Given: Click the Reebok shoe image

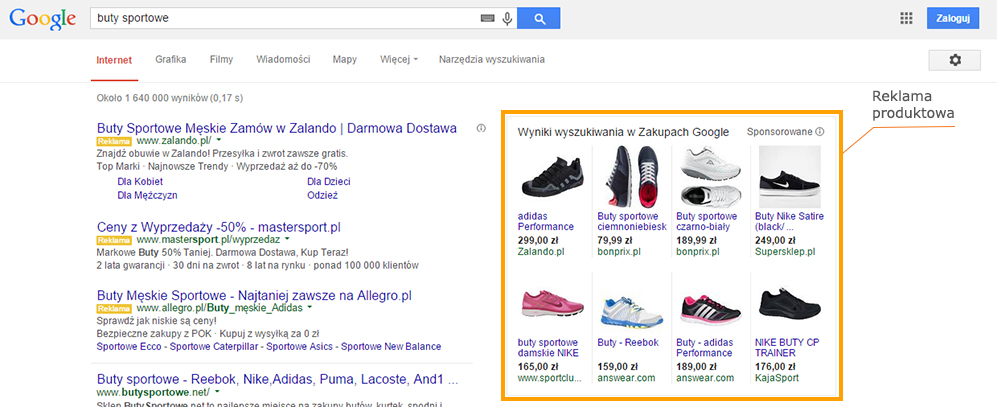Looking at the screenshot, I should (631, 310).
